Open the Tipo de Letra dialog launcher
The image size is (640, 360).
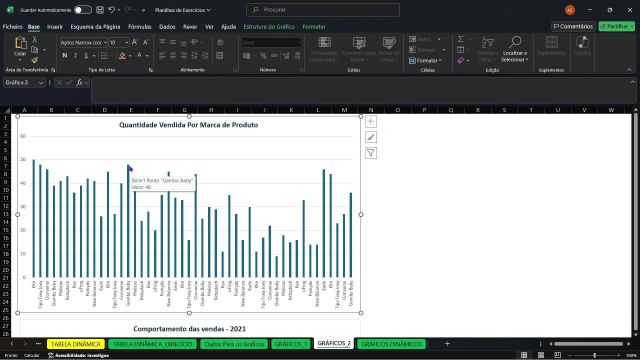(x=151, y=70)
